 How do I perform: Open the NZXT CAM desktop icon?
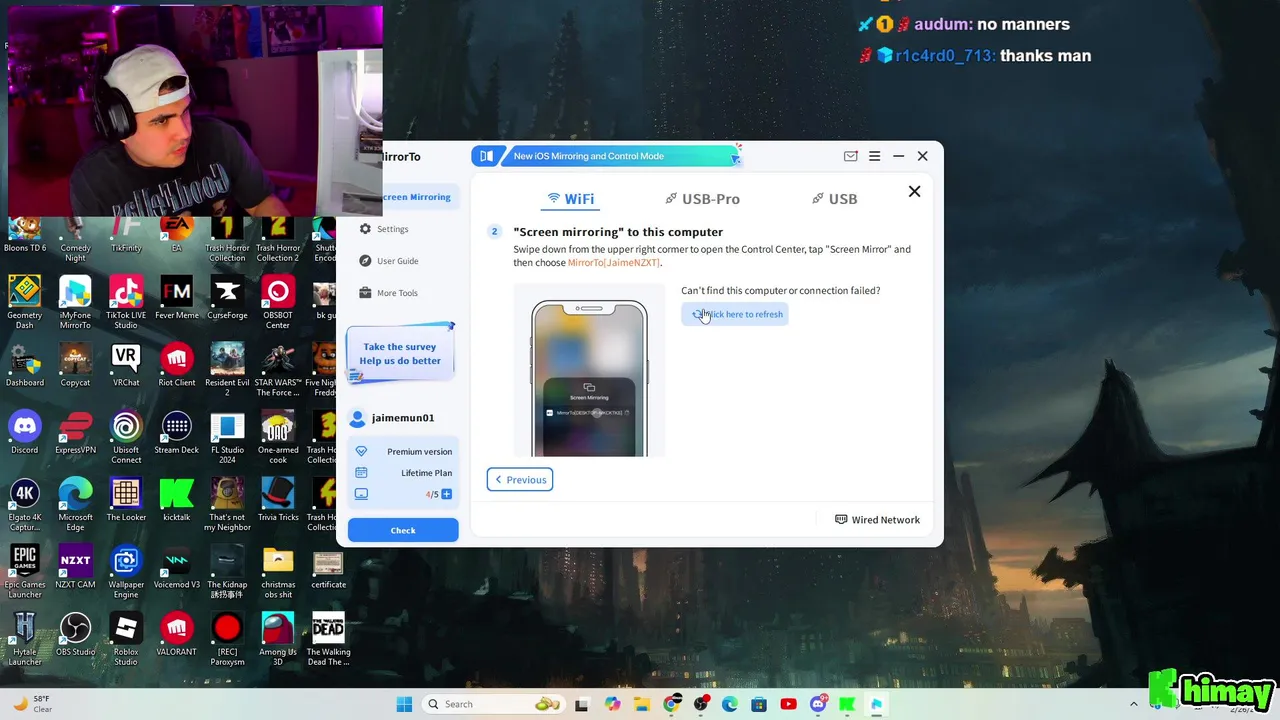75,567
